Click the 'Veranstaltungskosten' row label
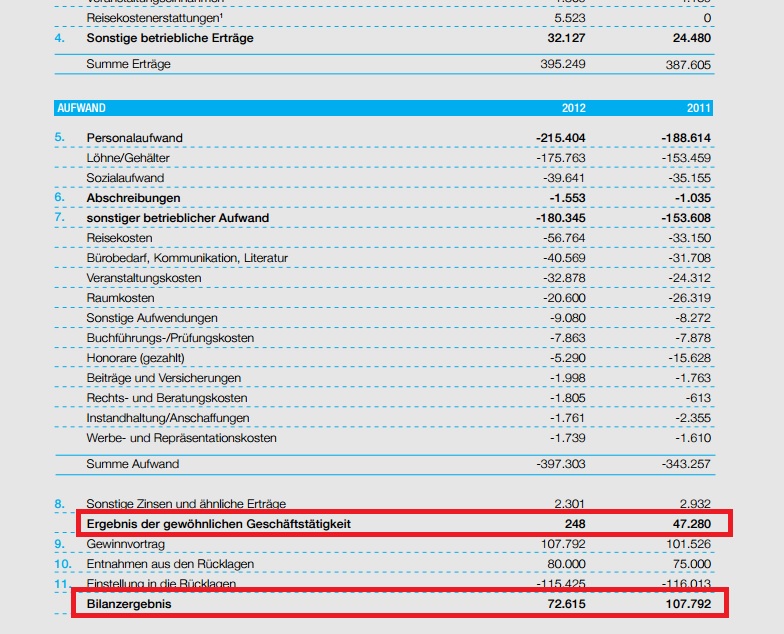 coord(144,278)
